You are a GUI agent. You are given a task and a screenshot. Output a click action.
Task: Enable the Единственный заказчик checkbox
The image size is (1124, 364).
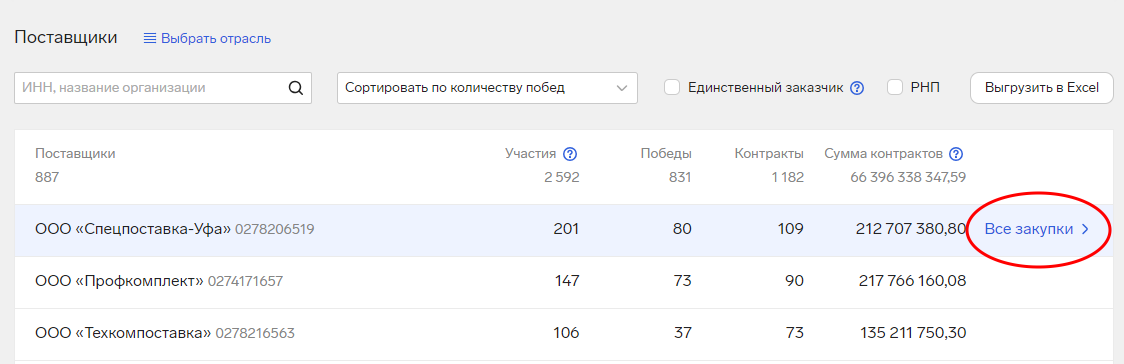tap(672, 87)
